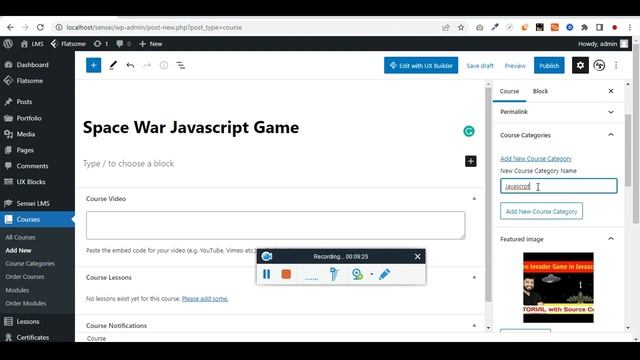Open Modules submenu item

(x=17, y=290)
